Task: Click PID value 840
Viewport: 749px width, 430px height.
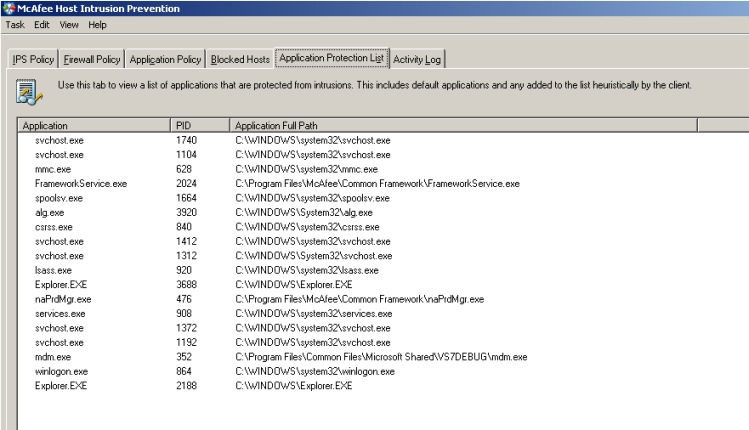Action: [x=184, y=227]
